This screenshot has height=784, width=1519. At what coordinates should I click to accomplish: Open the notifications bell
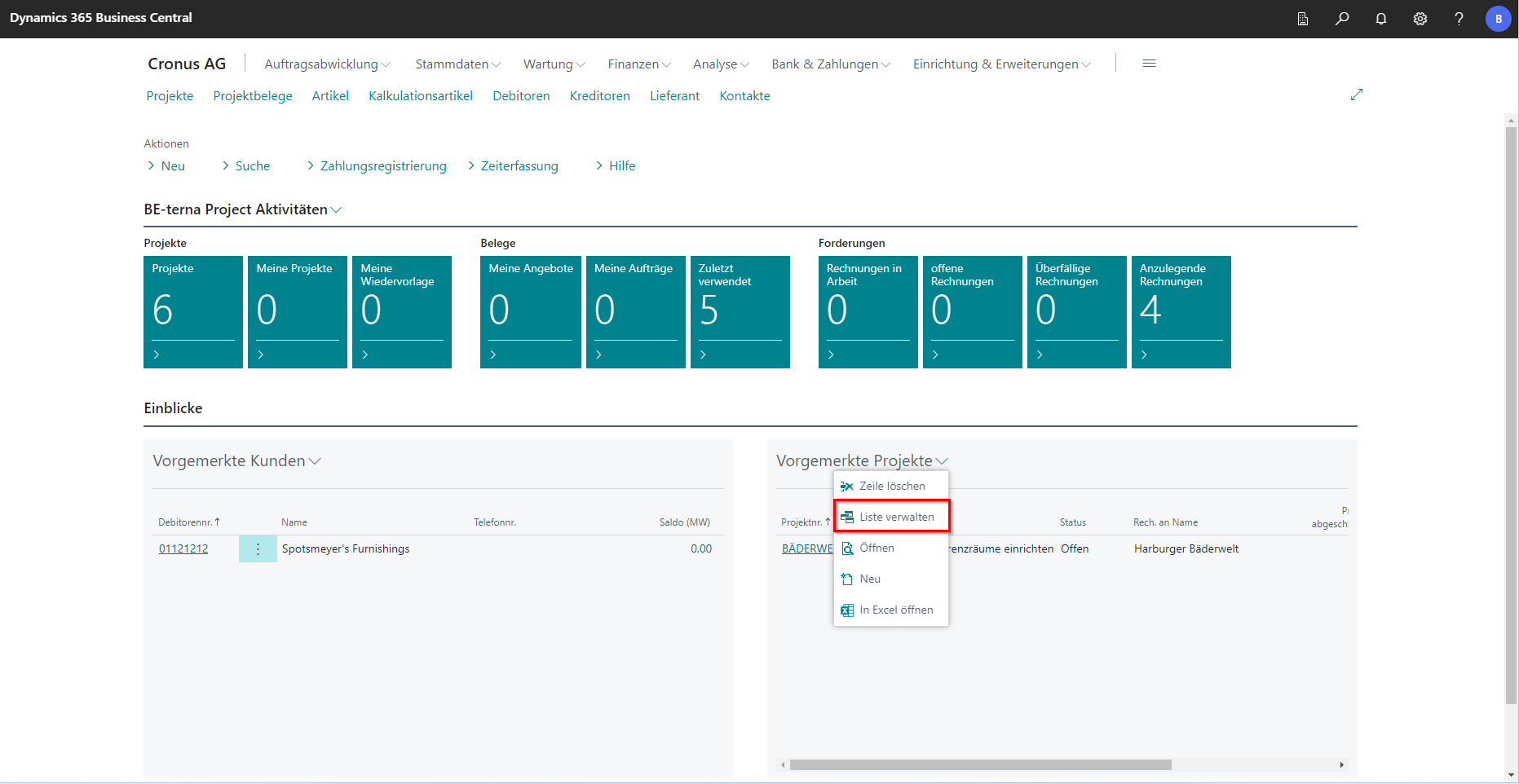tap(1380, 19)
